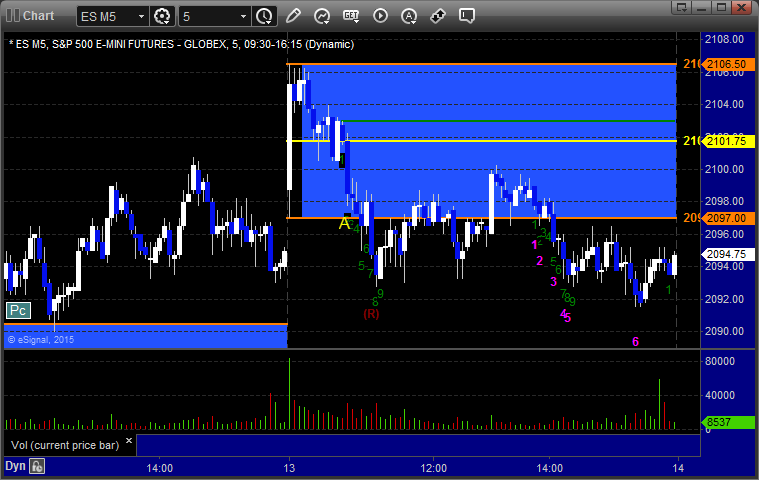Open the ES M5 symbol dropdown

click(141, 16)
